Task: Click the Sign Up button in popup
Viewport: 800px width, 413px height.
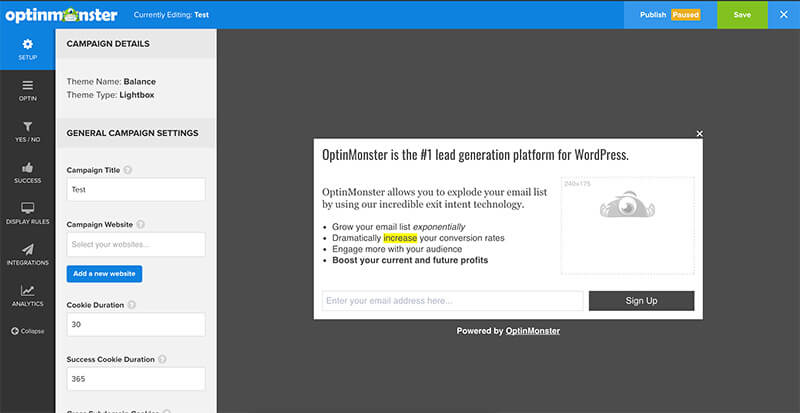Action: (641, 301)
